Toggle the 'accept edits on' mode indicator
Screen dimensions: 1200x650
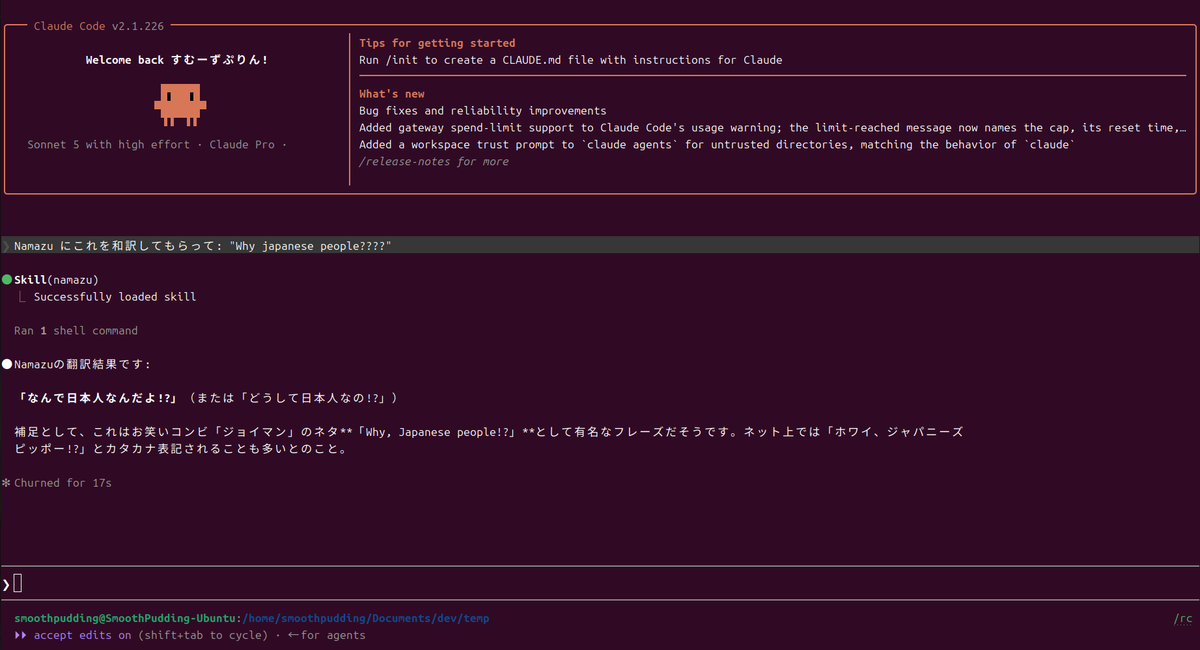(x=83, y=635)
